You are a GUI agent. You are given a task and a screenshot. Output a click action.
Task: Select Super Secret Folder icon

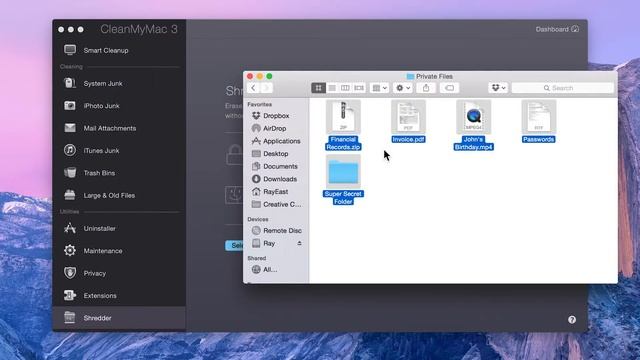(343, 172)
